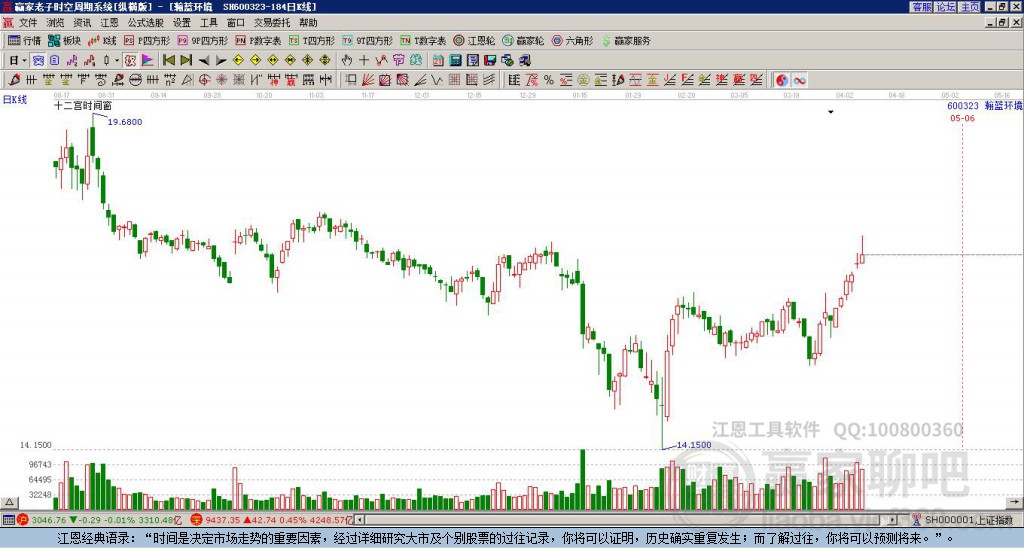The width and height of the screenshot is (1024, 548).
Task: Open the T数字表 time number table
Action: [x=423, y=40]
